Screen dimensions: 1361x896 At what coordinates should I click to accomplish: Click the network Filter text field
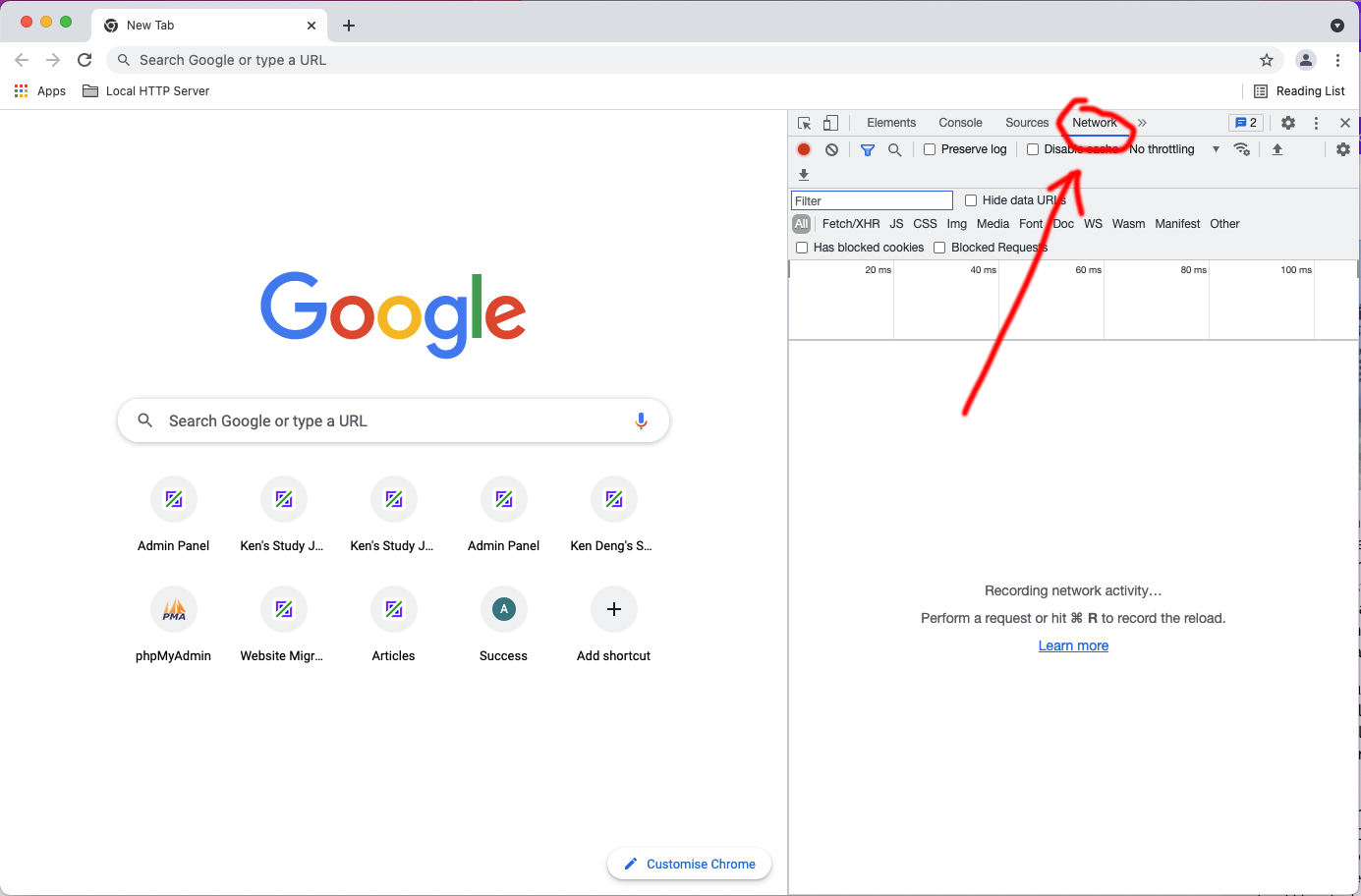tap(872, 200)
